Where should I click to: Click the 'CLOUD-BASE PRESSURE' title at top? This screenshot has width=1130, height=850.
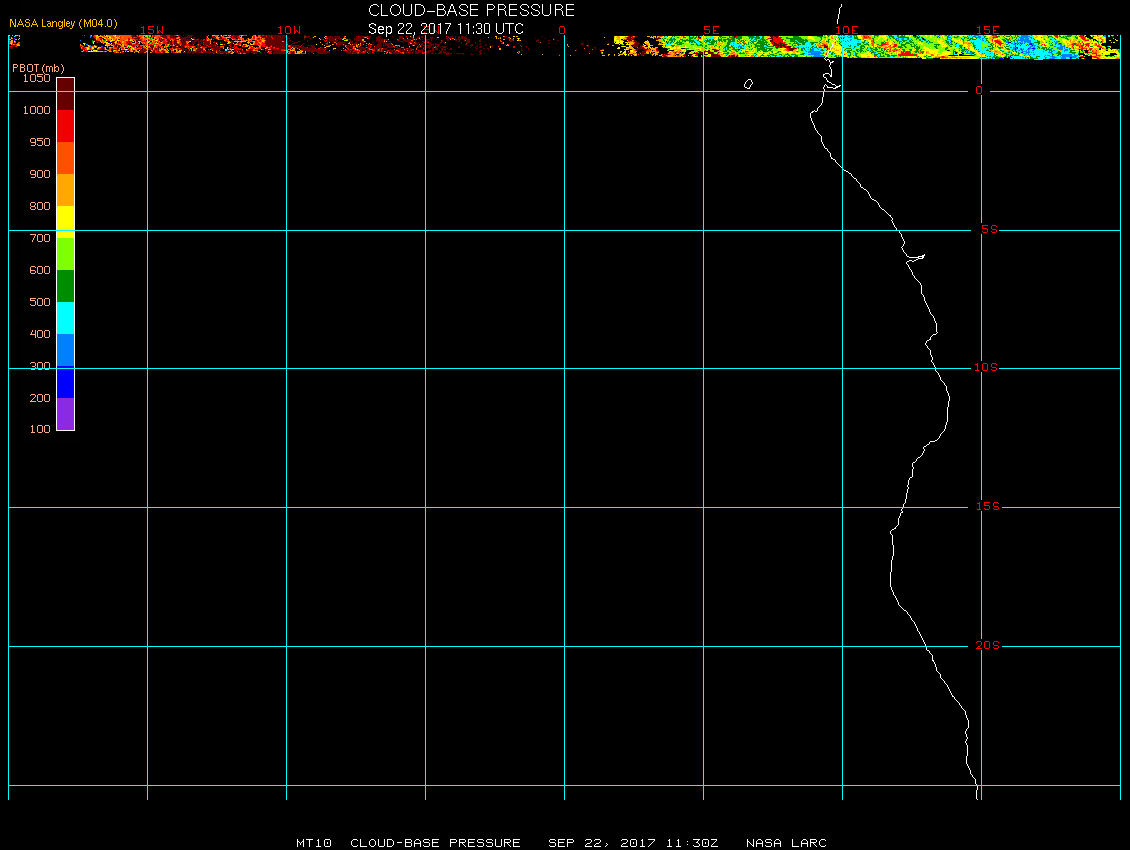click(471, 10)
